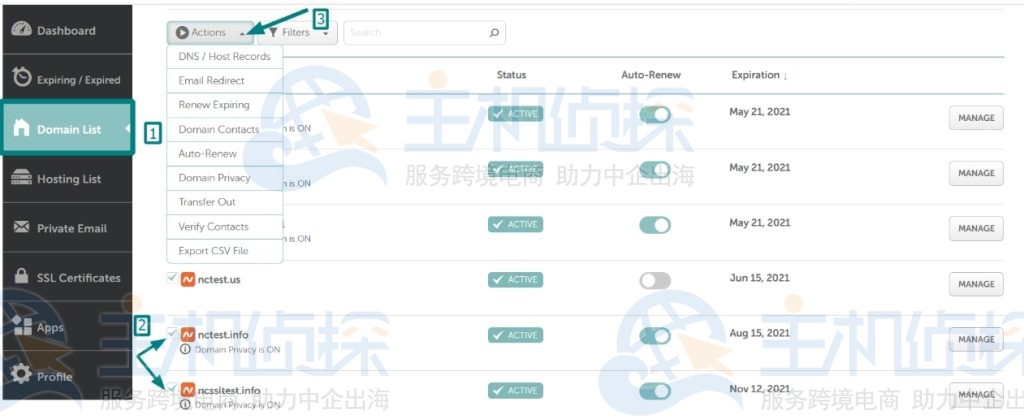This screenshot has width=1024, height=419.
Task: Choose Email Redirect from Actions menu
Action: (225, 81)
